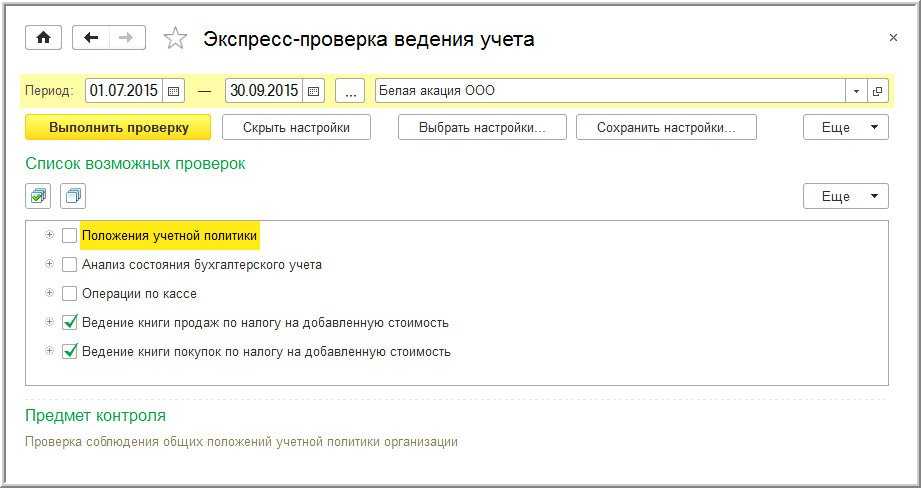Click the organization field Белая акация ООО
The width and height of the screenshot is (921, 488).
[610, 91]
